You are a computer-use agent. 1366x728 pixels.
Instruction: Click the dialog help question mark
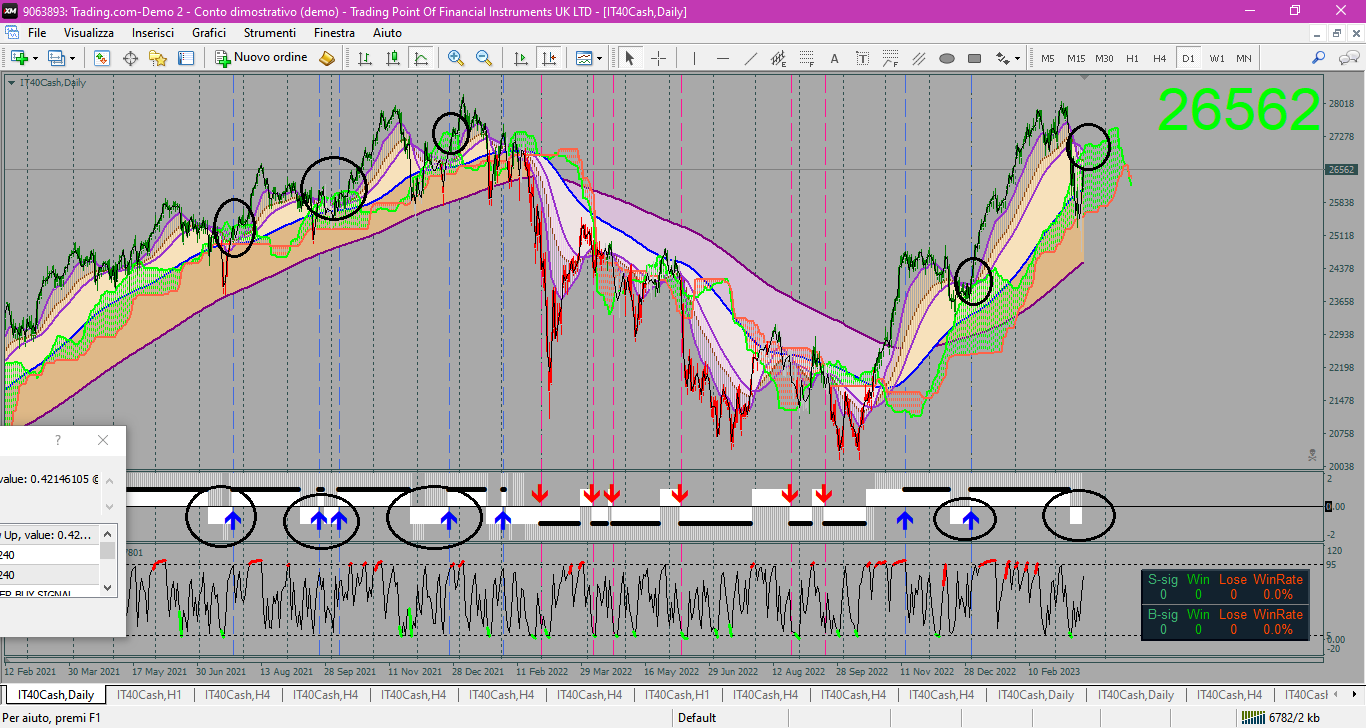[x=58, y=440]
